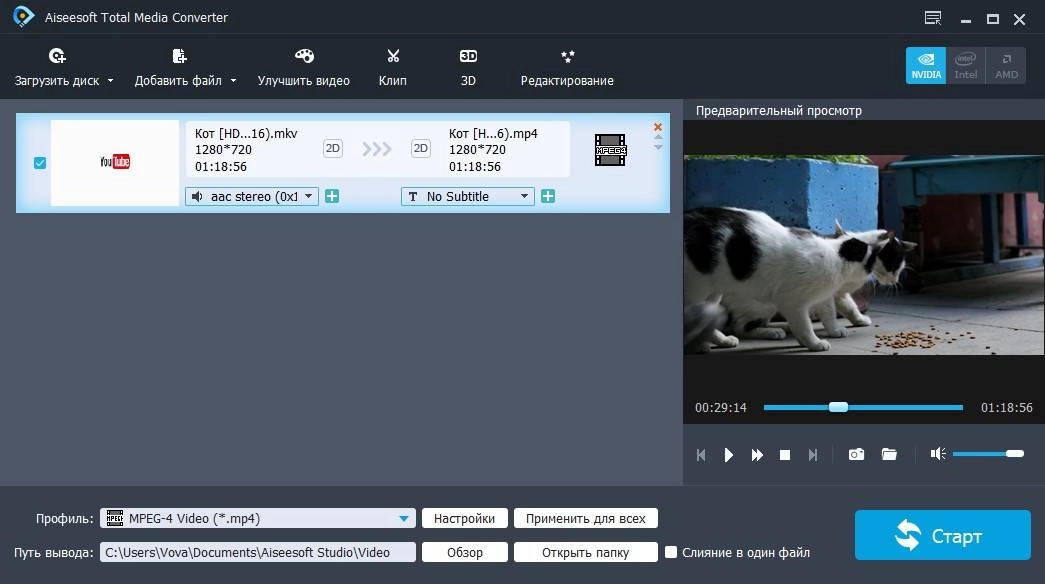The image size is (1045, 584).
Task: Play the preview video
Action: click(x=728, y=455)
